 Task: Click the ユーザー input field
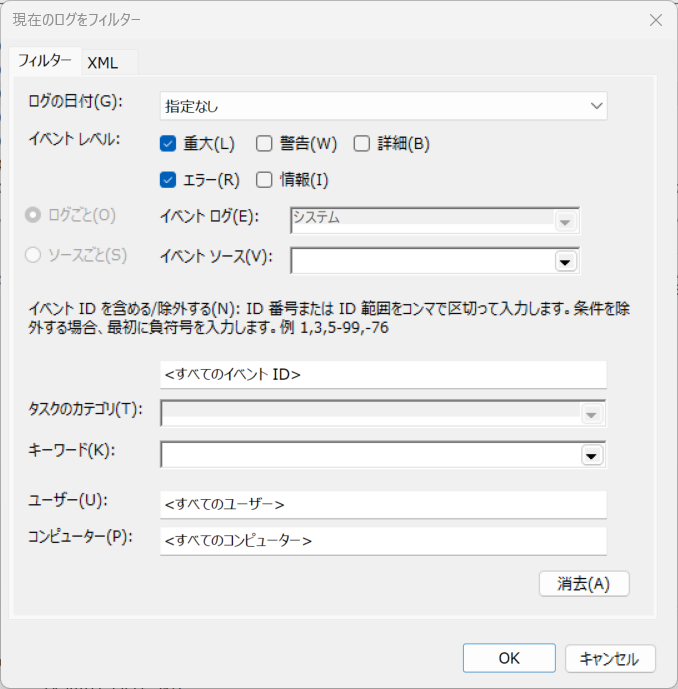[383, 504]
